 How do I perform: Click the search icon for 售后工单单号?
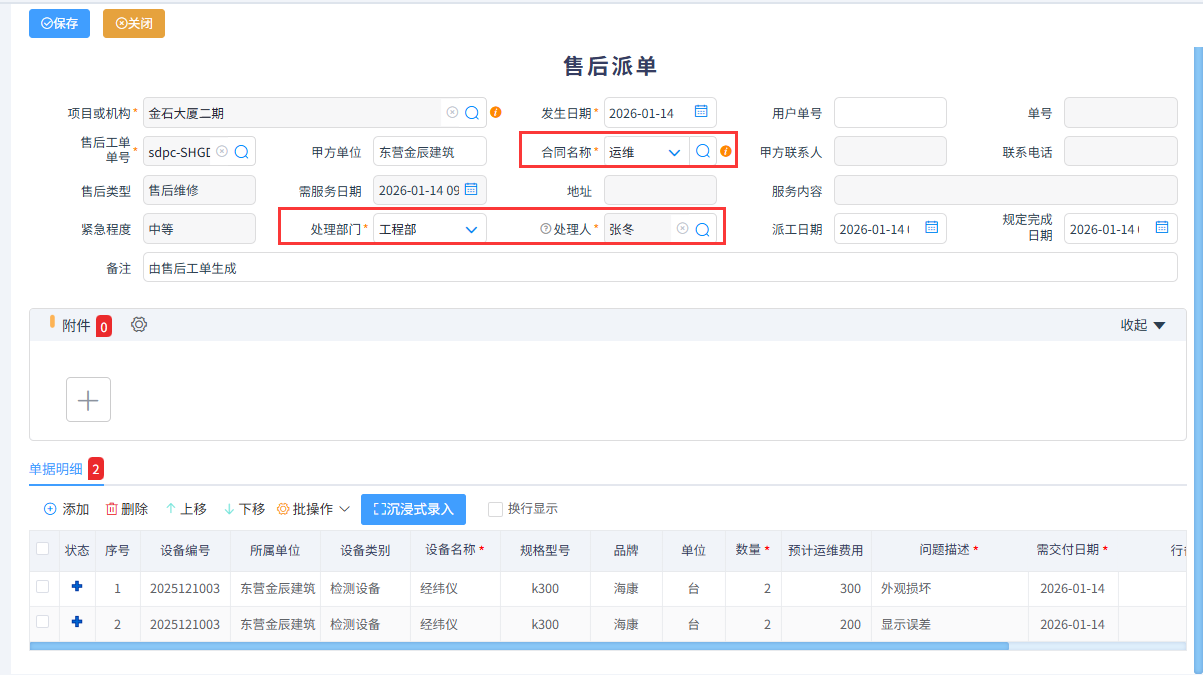[x=241, y=151]
